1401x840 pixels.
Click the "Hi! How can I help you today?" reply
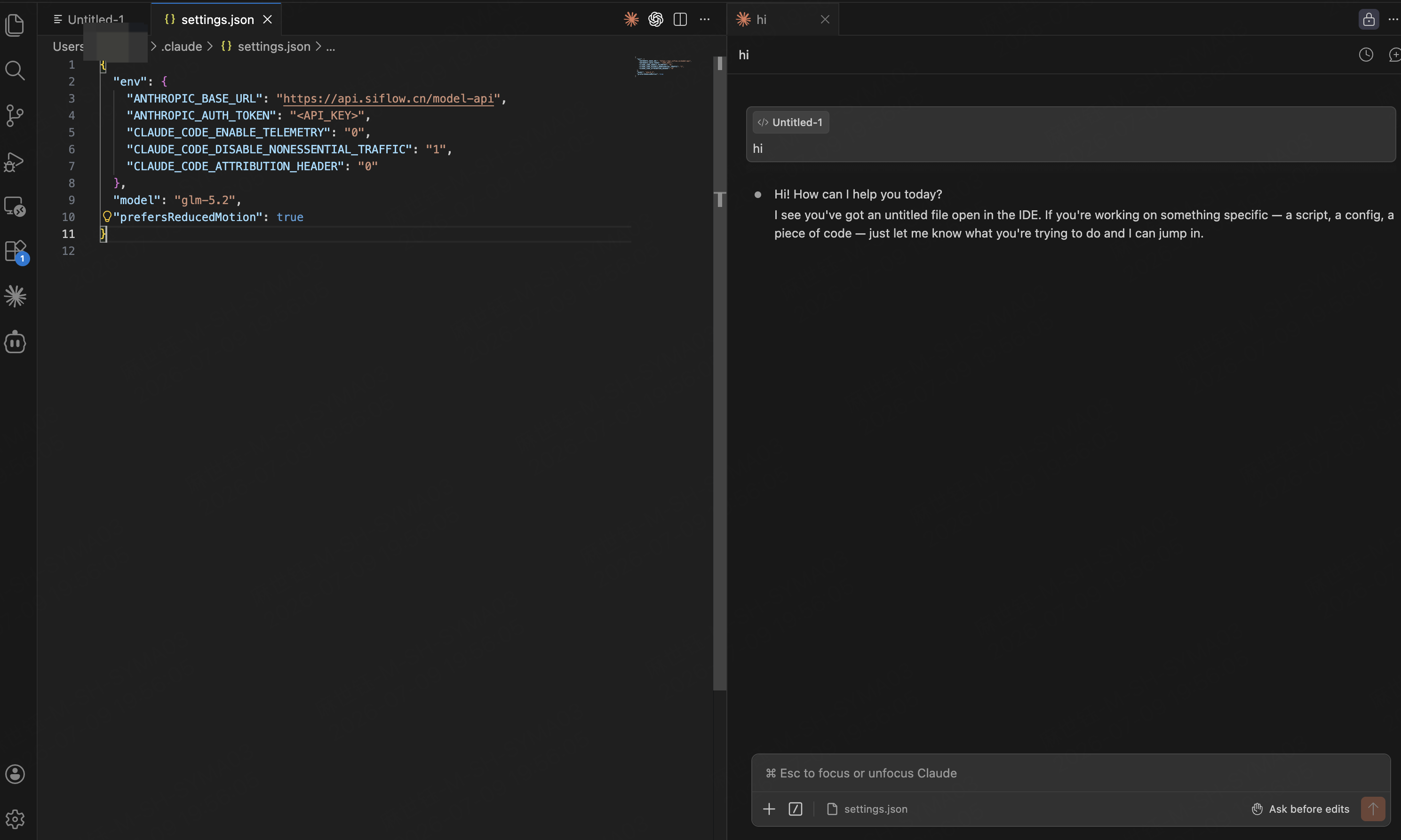click(858, 194)
